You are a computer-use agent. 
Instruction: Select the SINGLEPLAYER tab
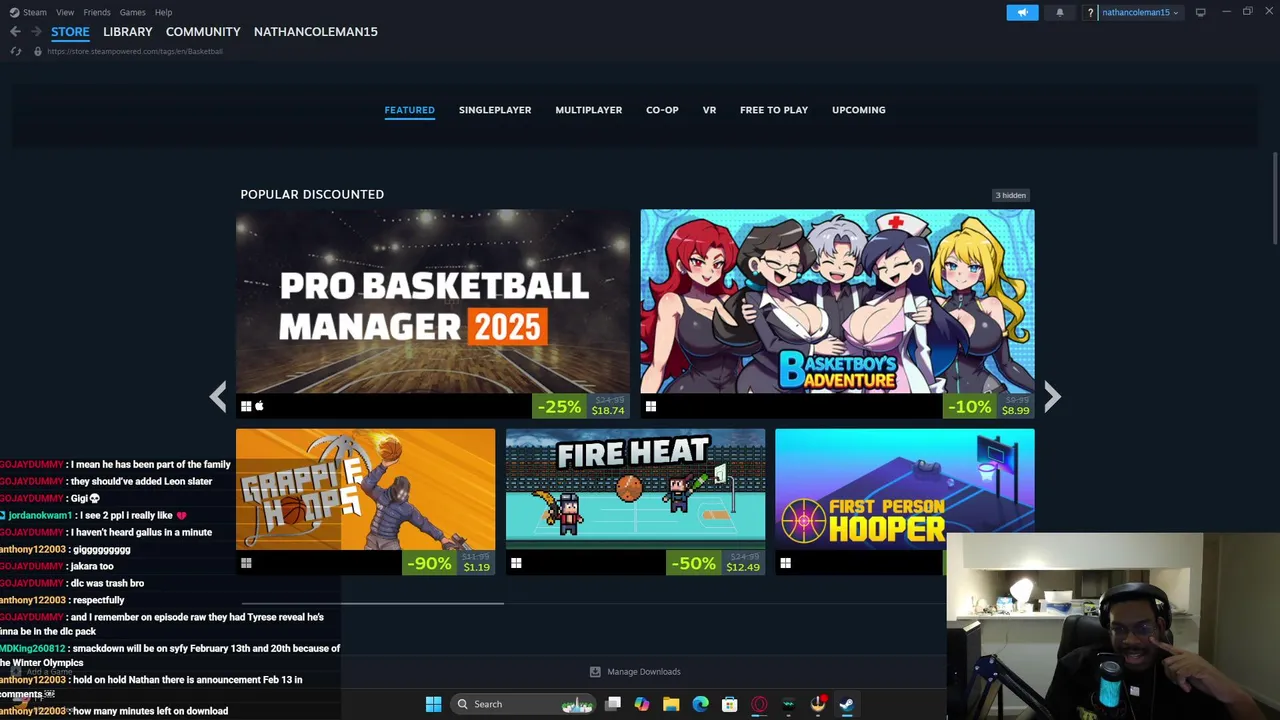[x=495, y=110]
